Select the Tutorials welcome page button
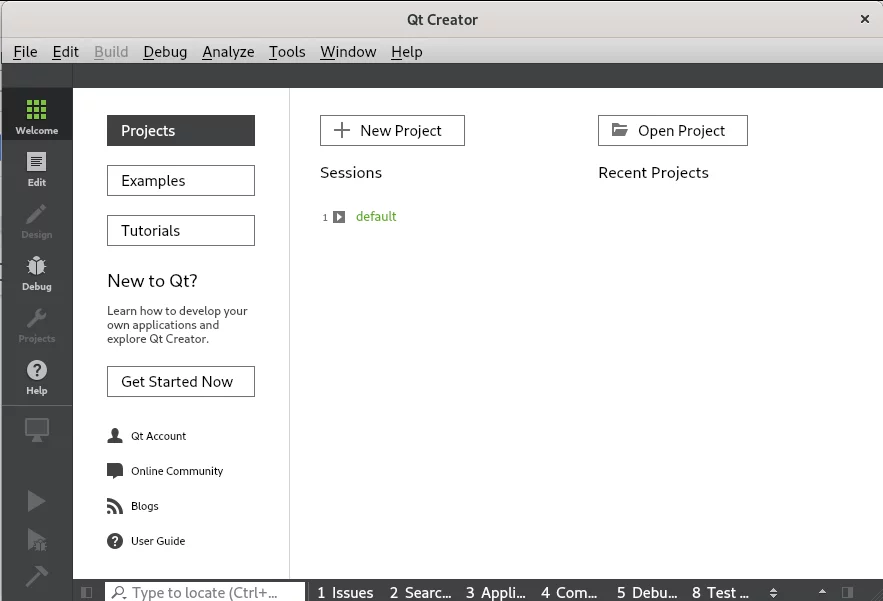 [181, 230]
